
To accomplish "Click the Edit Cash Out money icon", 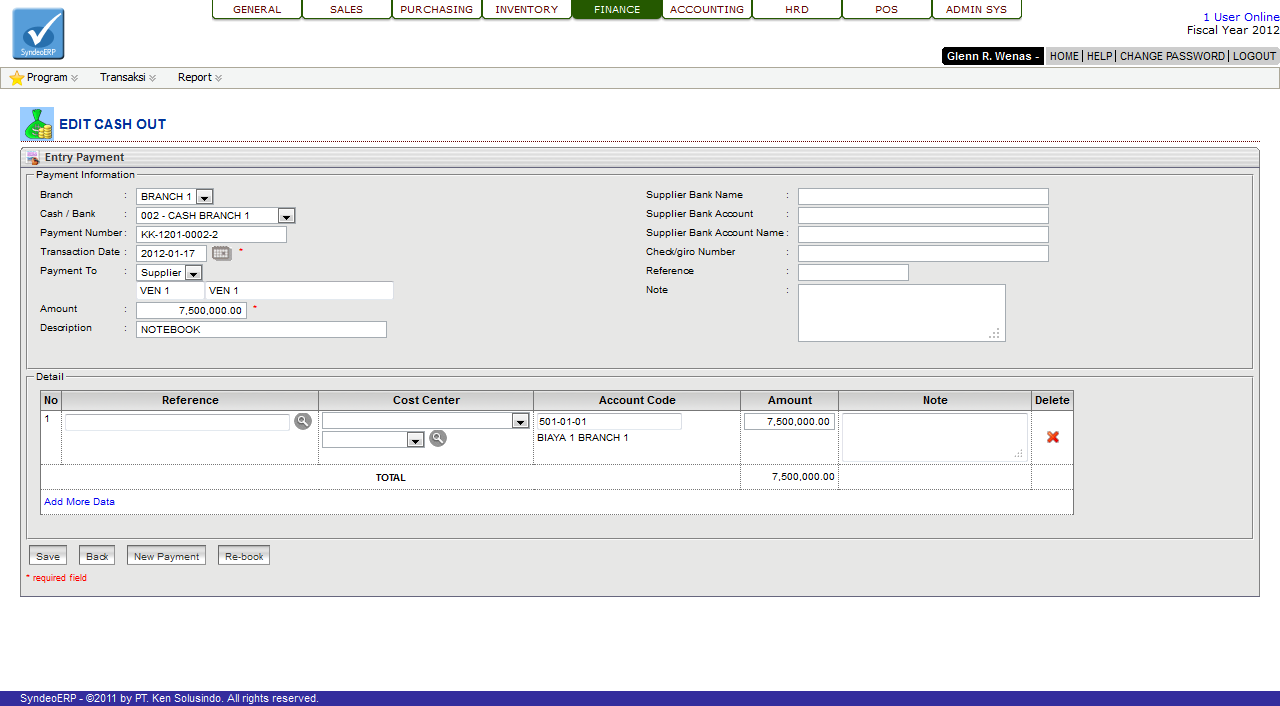I will coord(37,124).
